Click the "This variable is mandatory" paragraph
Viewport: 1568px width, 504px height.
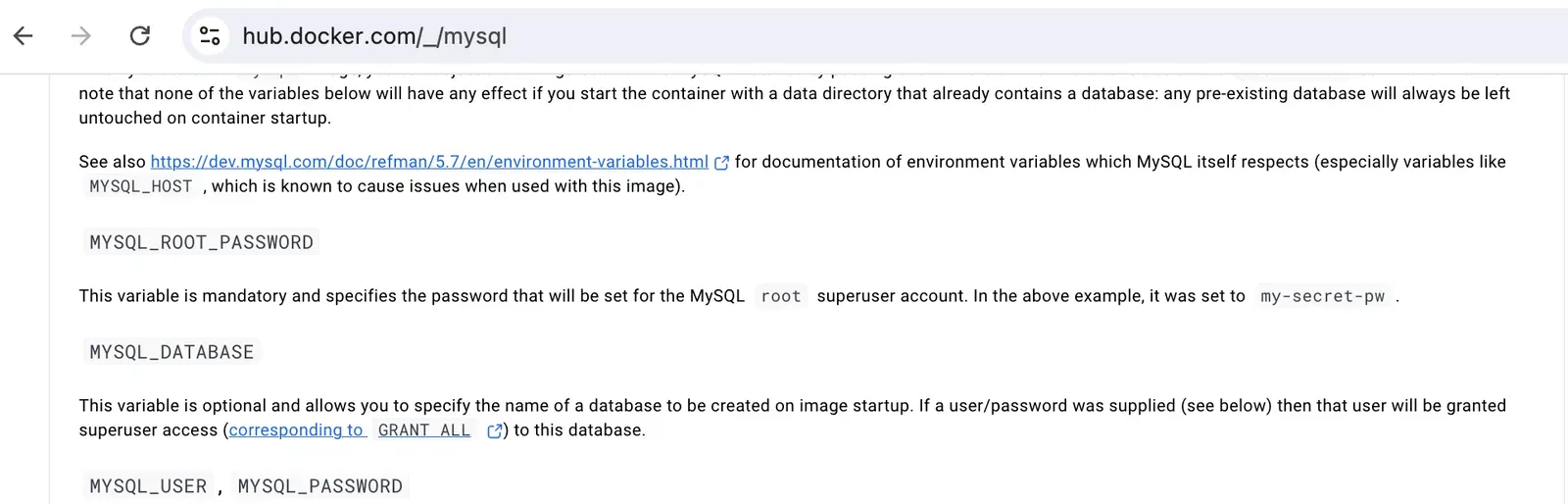[412, 296]
